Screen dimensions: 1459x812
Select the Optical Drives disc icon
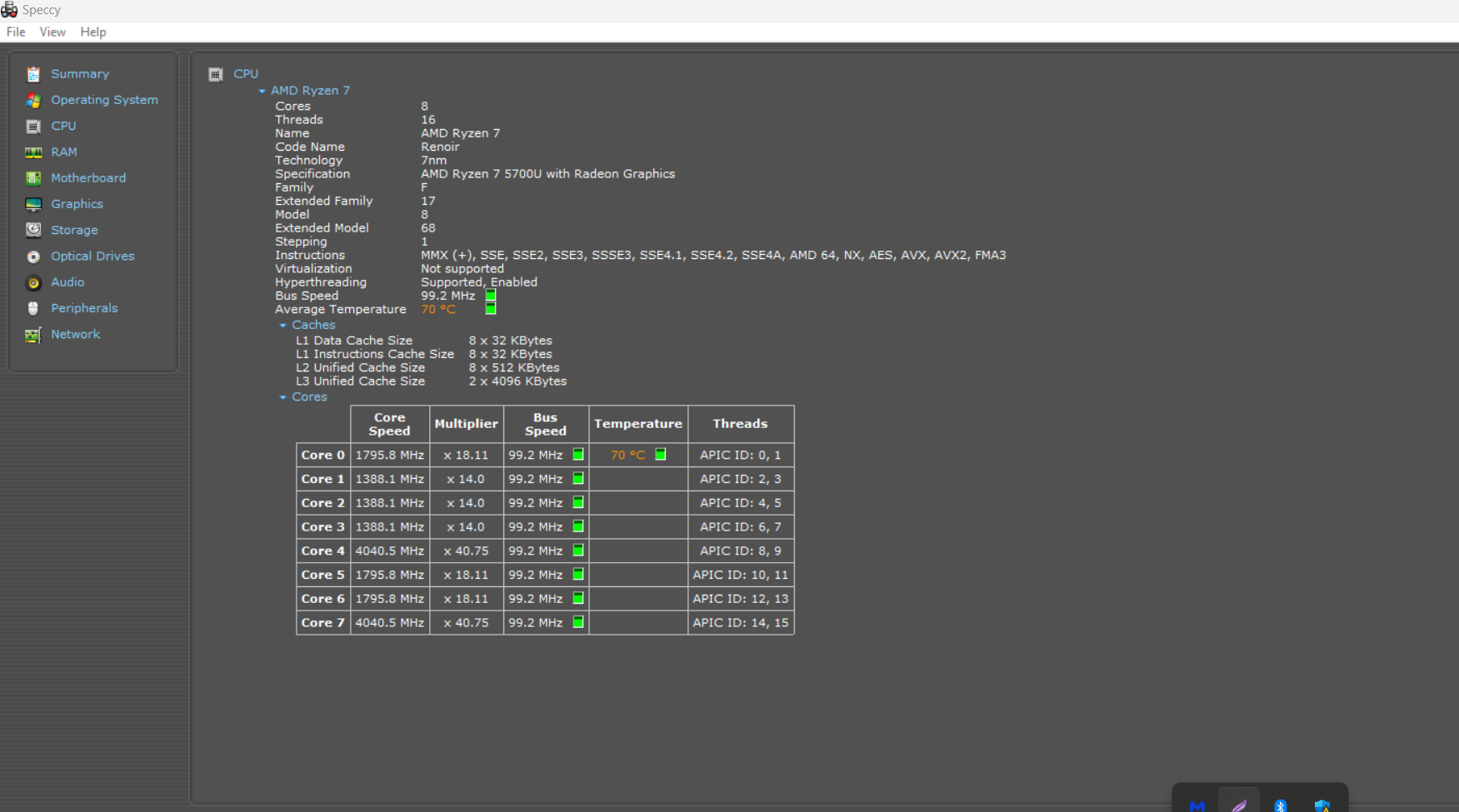click(33, 257)
